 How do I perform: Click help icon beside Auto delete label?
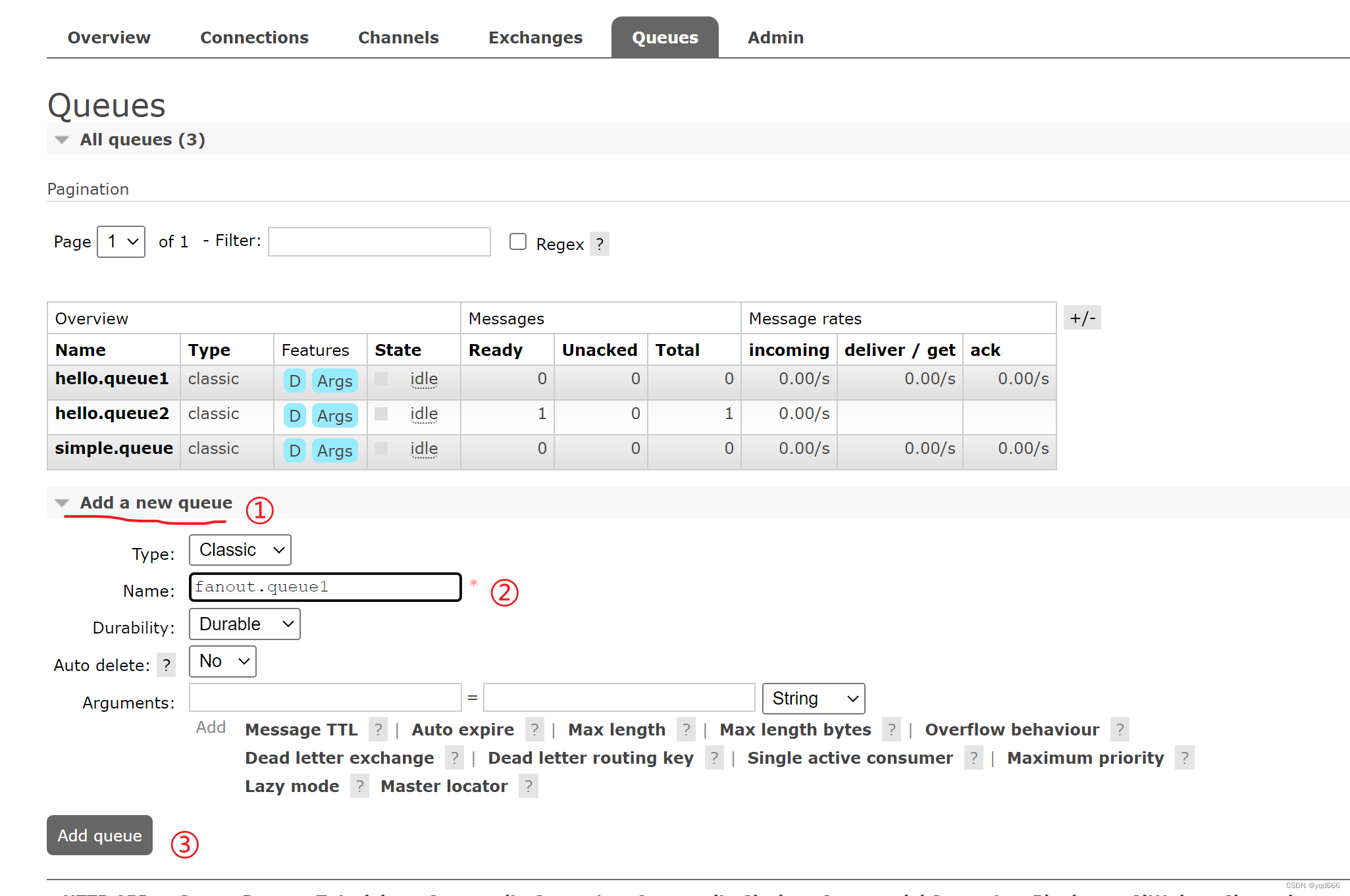167,665
